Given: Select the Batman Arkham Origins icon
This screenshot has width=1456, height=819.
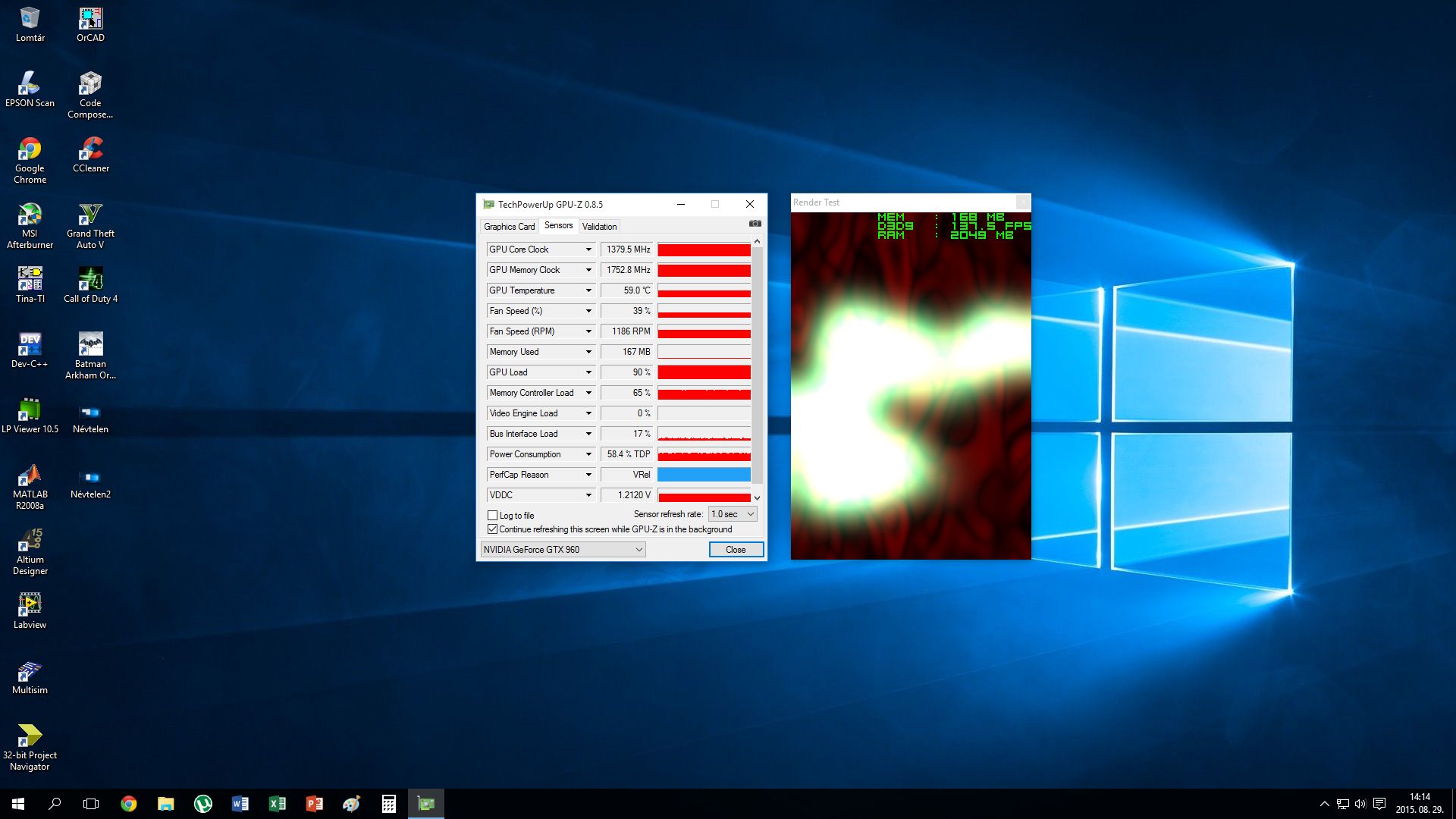Looking at the screenshot, I should pos(90,356).
